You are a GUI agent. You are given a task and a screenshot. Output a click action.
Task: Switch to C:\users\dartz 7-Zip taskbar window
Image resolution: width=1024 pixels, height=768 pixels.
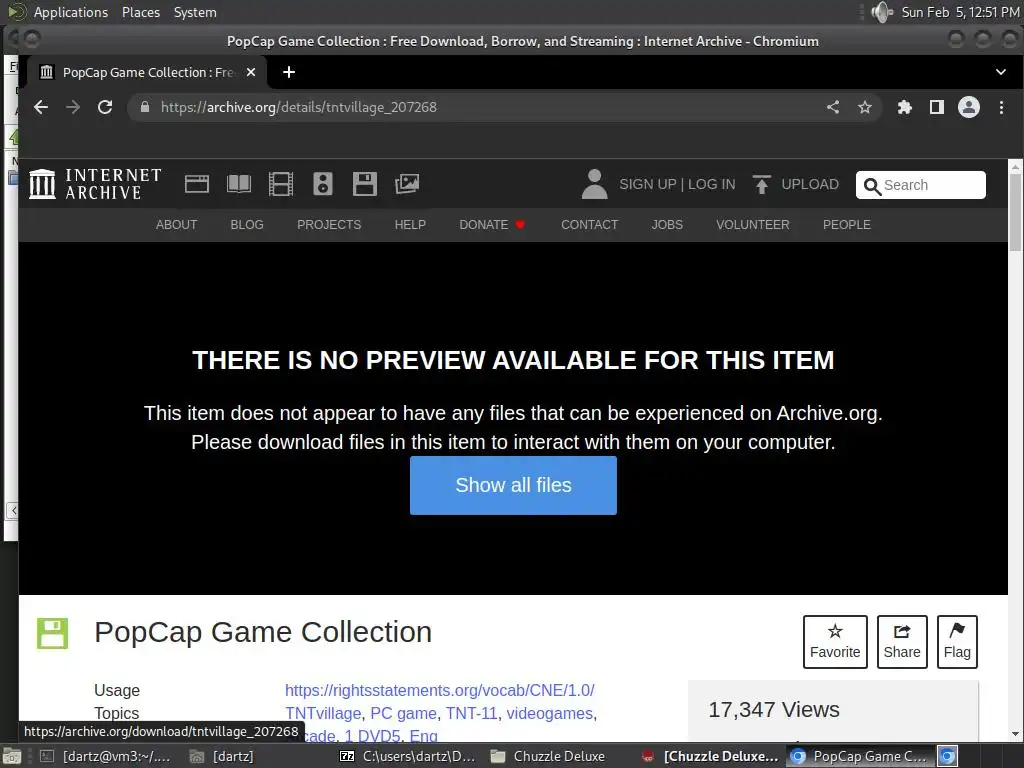pos(408,756)
